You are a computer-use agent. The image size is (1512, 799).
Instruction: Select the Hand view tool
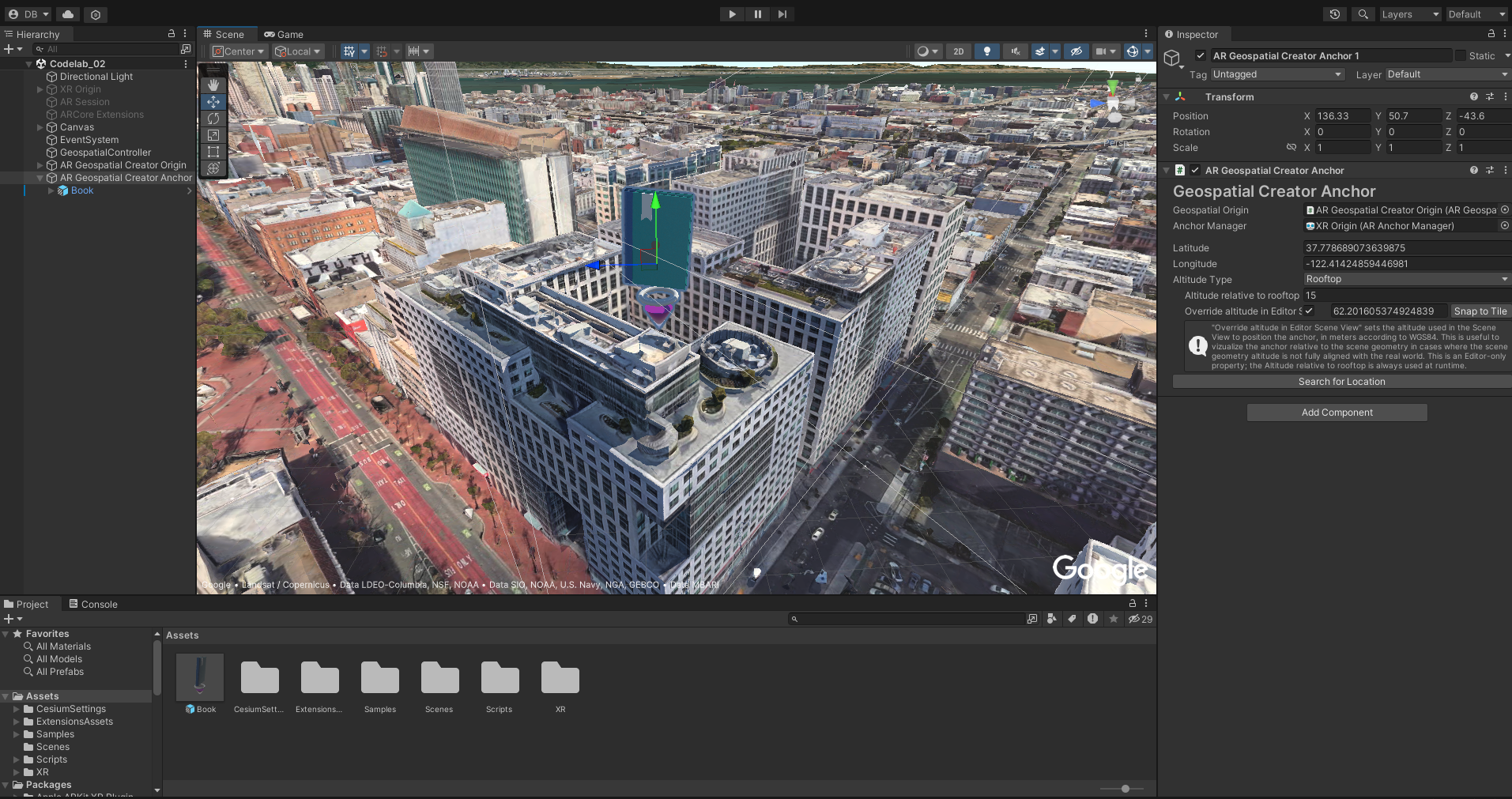coord(213,85)
